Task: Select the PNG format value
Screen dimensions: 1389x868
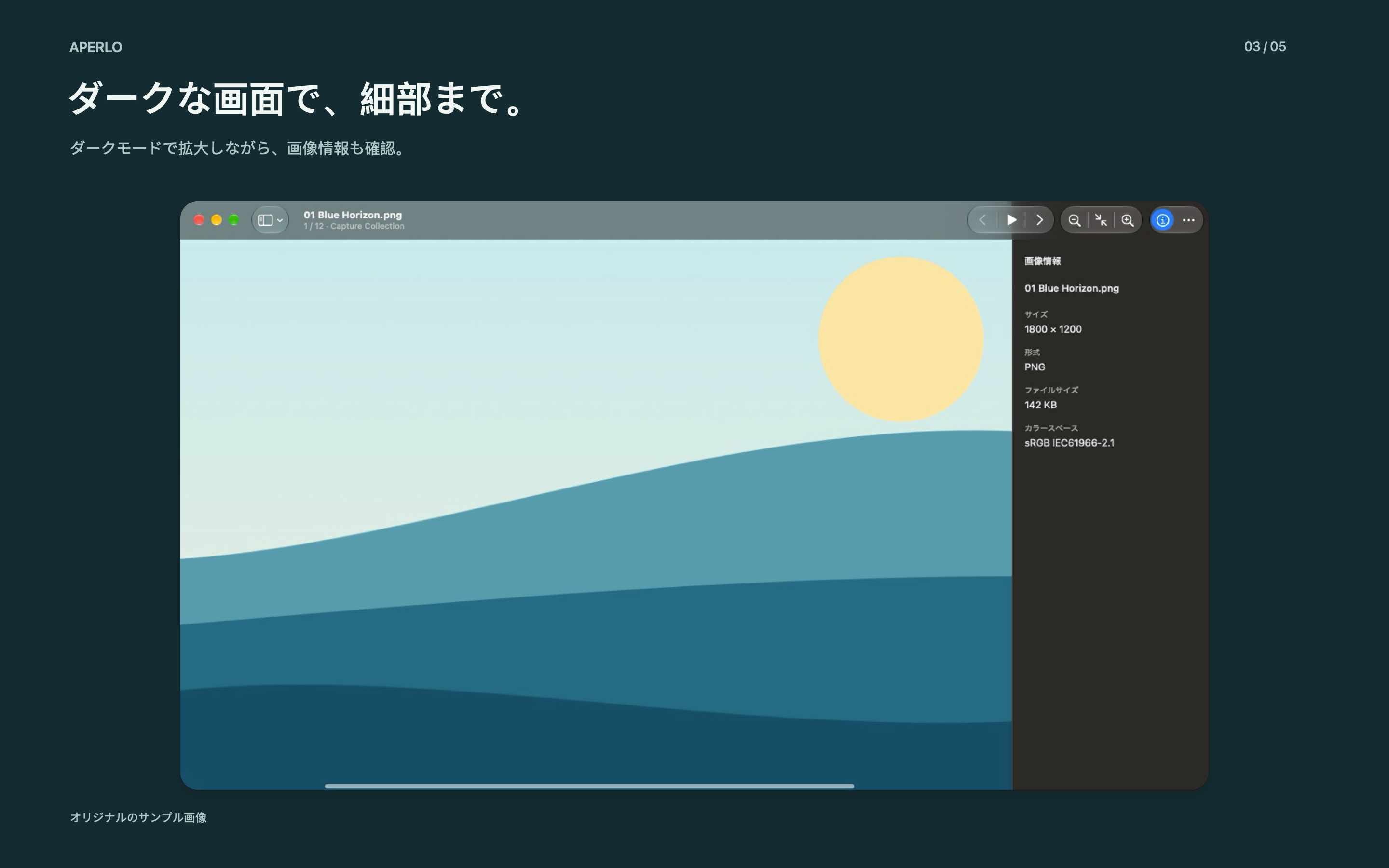Action: point(1035,367)
